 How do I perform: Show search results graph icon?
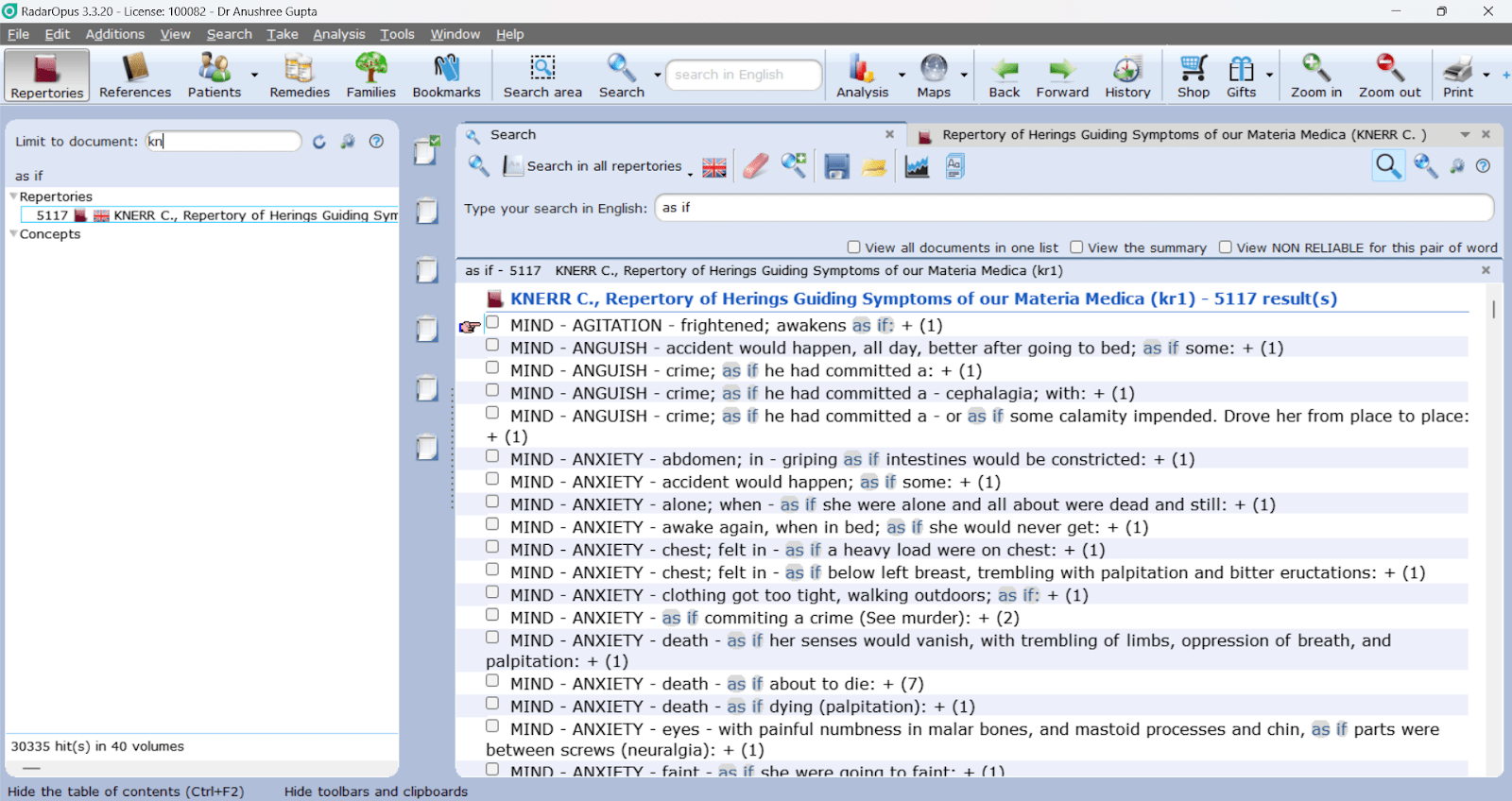[x=917, y=166]
